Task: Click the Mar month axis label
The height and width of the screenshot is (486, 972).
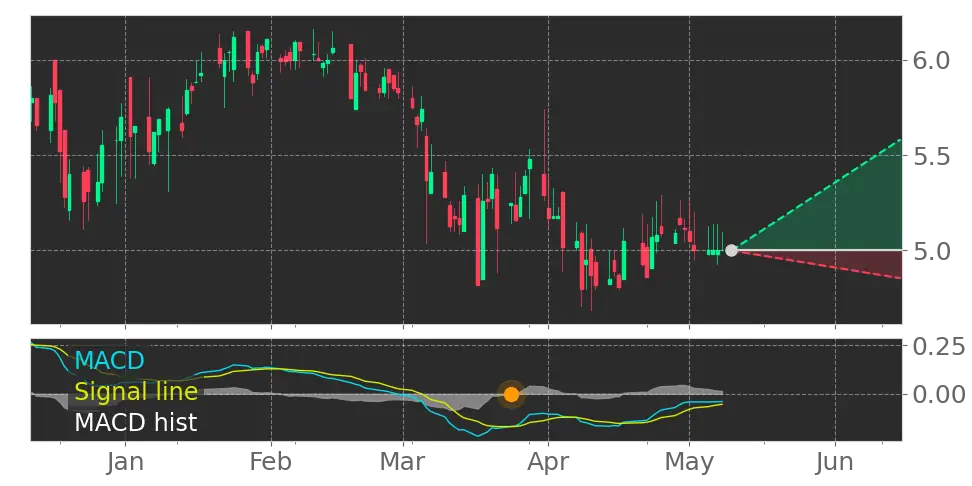Action: tap(403, 462)
